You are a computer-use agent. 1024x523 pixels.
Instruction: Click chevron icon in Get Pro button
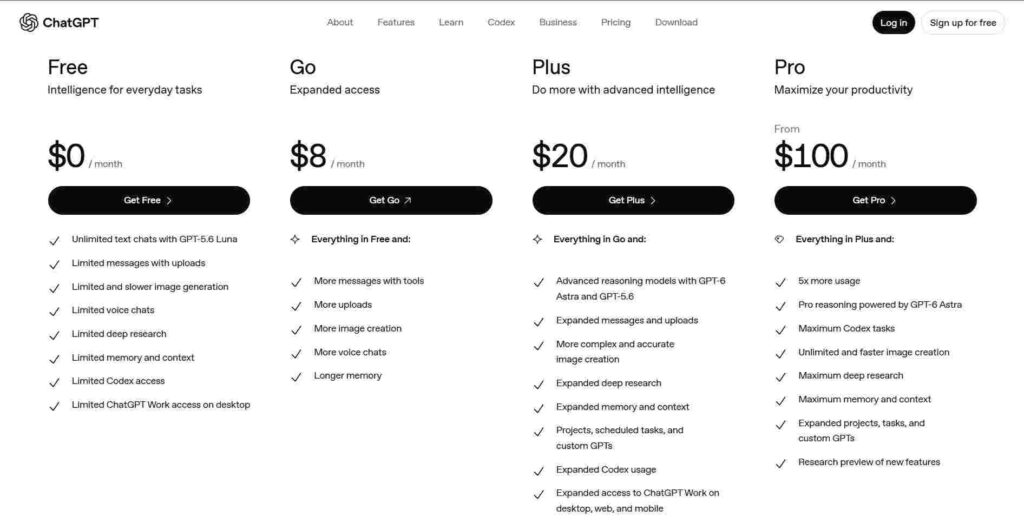point(893,200)
